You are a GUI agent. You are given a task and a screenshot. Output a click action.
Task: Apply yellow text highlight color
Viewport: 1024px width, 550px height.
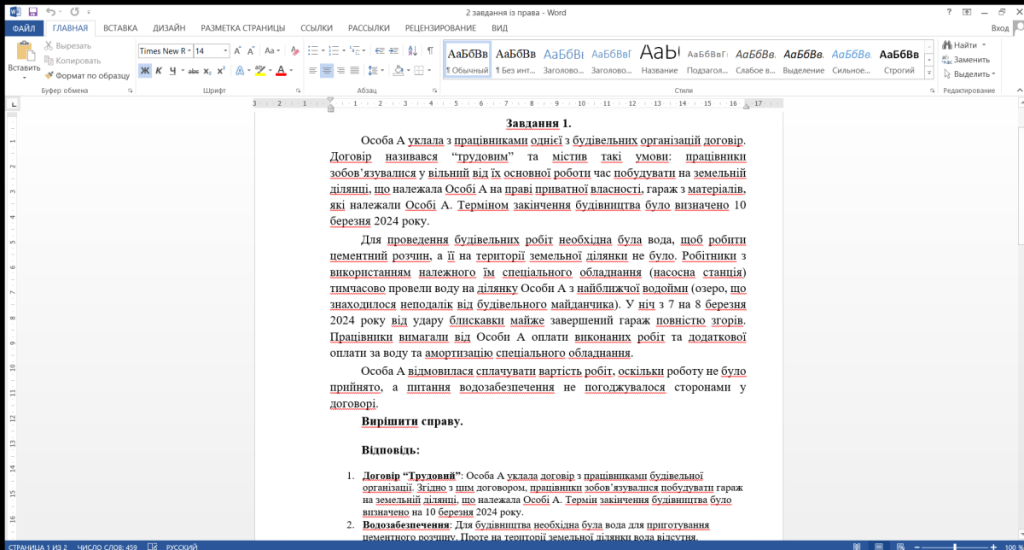point(261,71)
